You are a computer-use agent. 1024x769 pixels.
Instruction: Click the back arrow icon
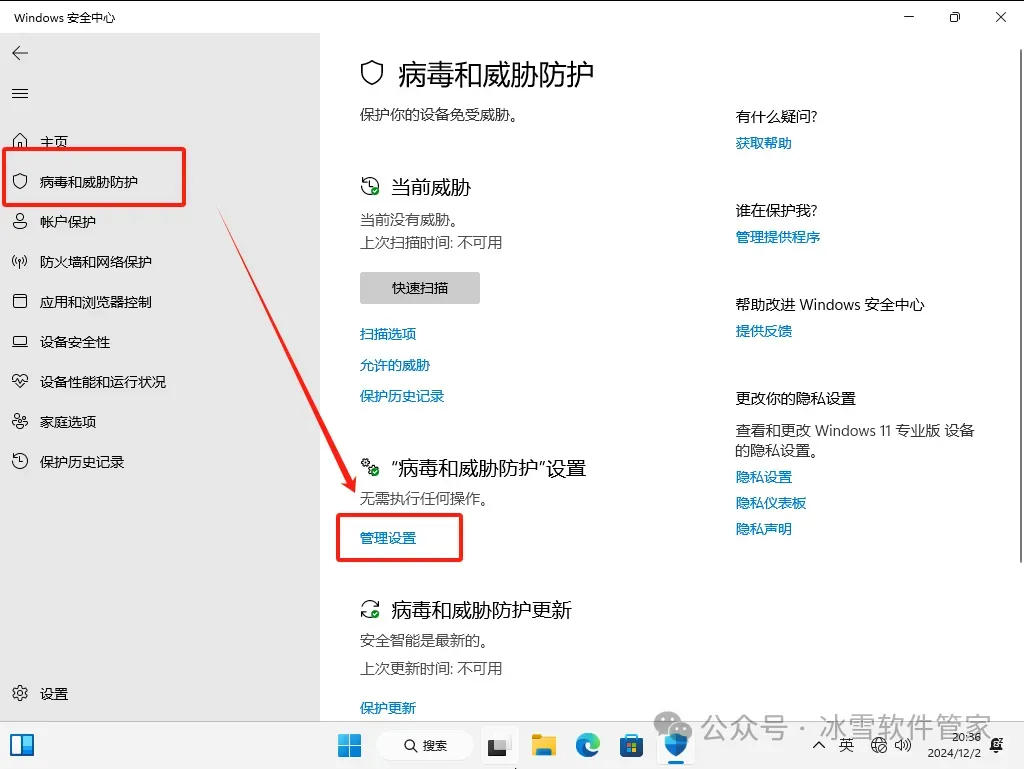20,53
